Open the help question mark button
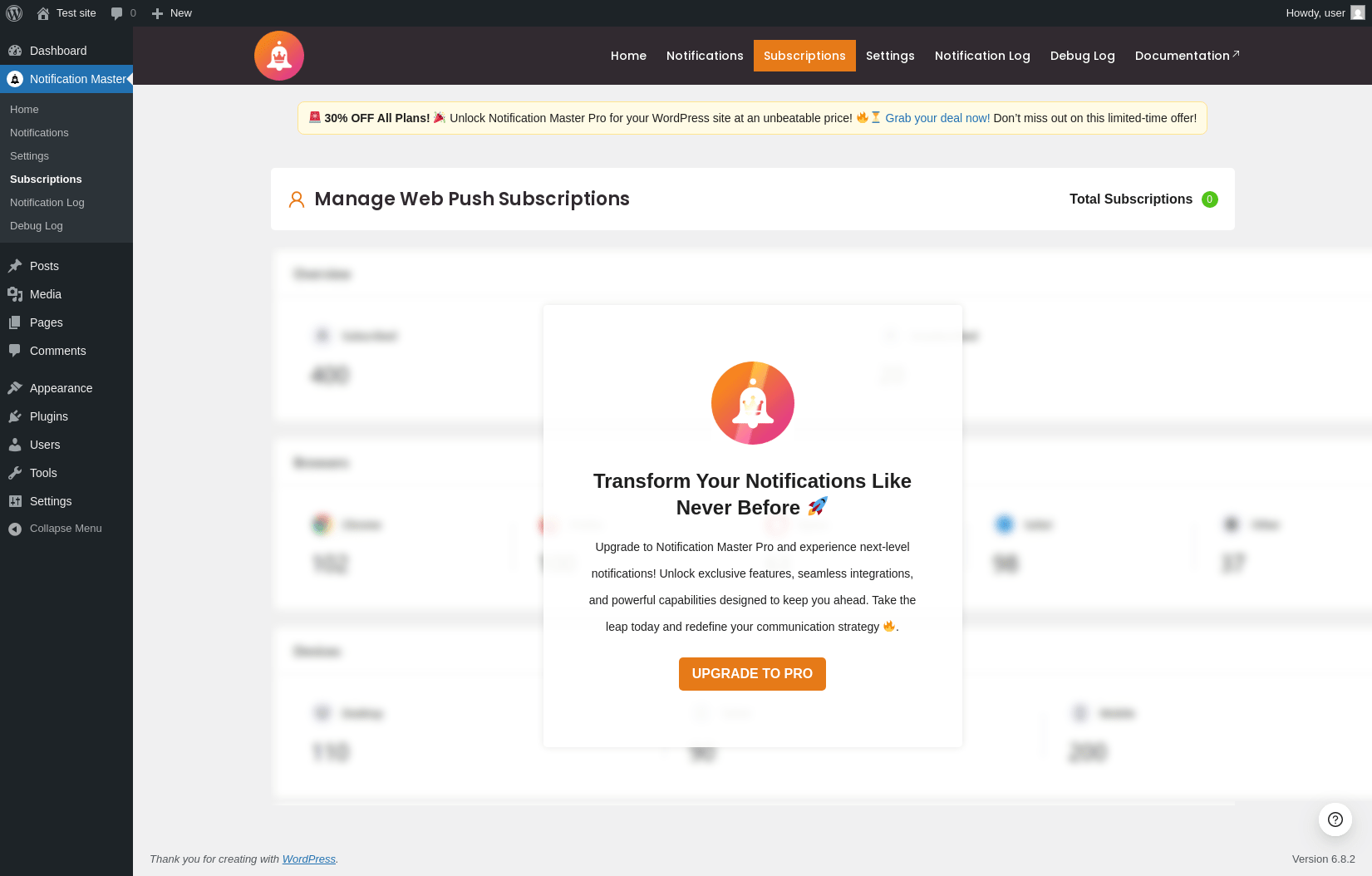 [x=1335, y=819]
